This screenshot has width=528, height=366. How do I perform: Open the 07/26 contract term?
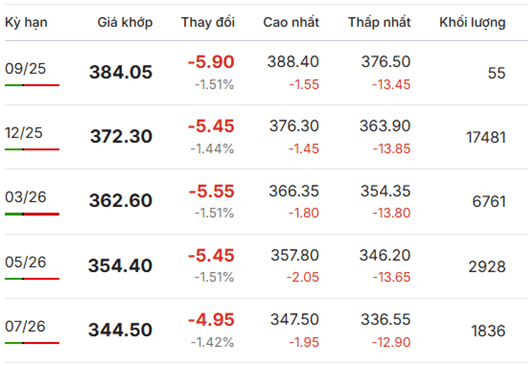pos(25,326)
